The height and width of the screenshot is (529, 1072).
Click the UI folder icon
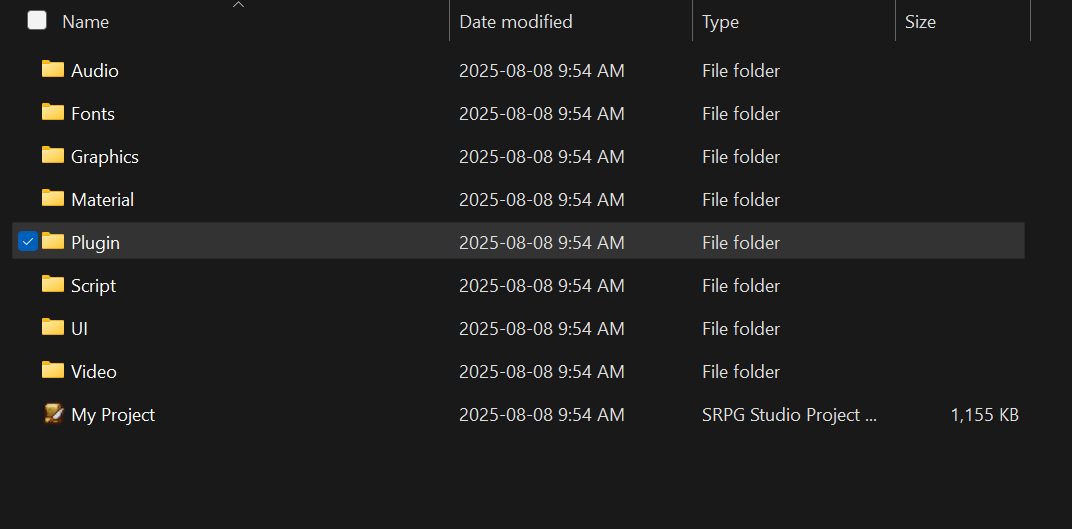tap(53, 327)
